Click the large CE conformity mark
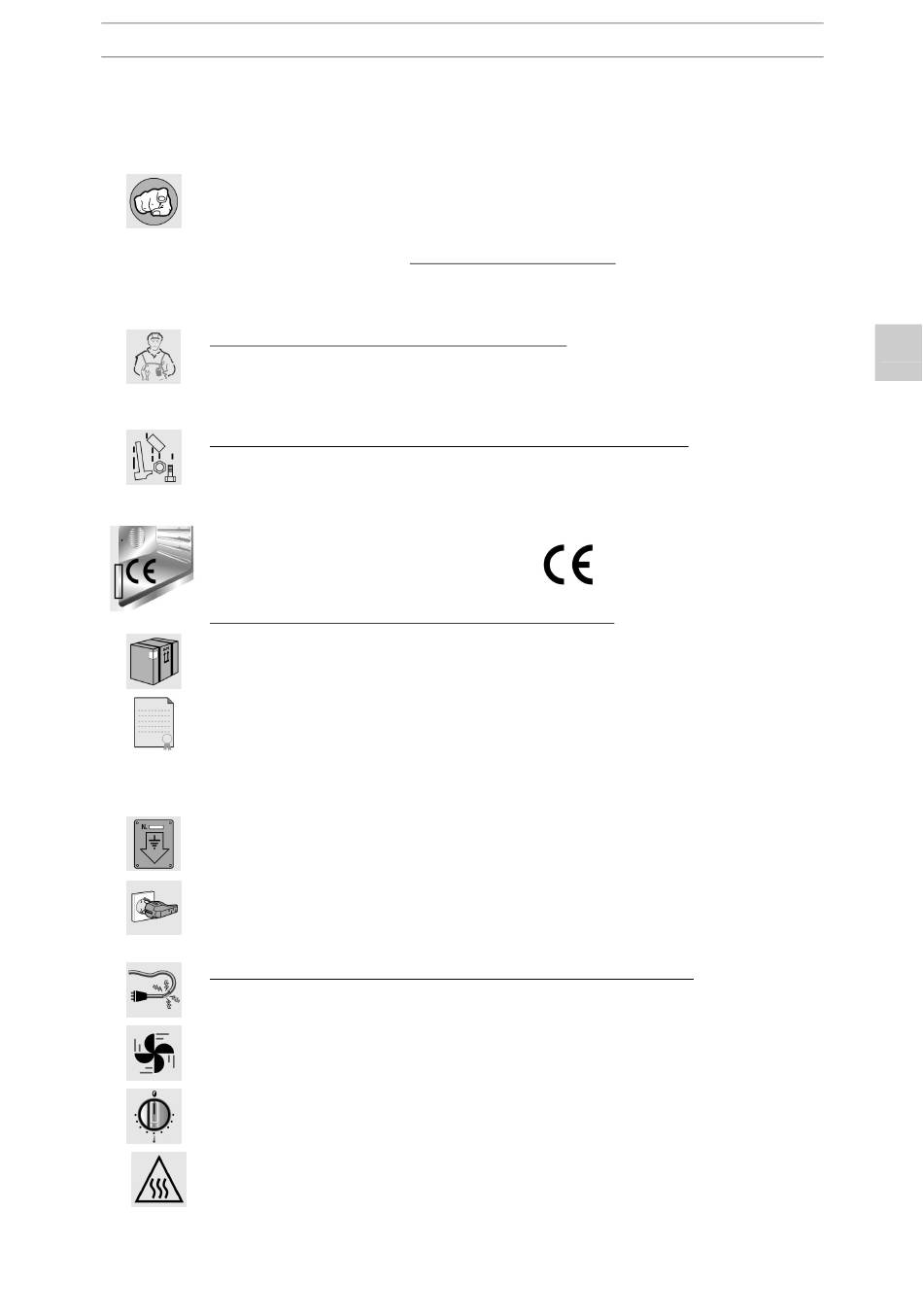 tap(568, 565)
